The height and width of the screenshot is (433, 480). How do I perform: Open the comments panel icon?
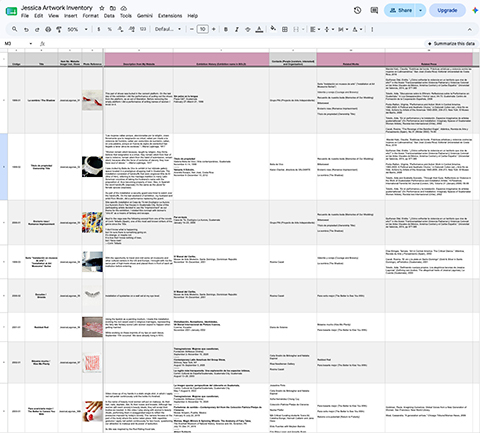[x=374, y=10]
